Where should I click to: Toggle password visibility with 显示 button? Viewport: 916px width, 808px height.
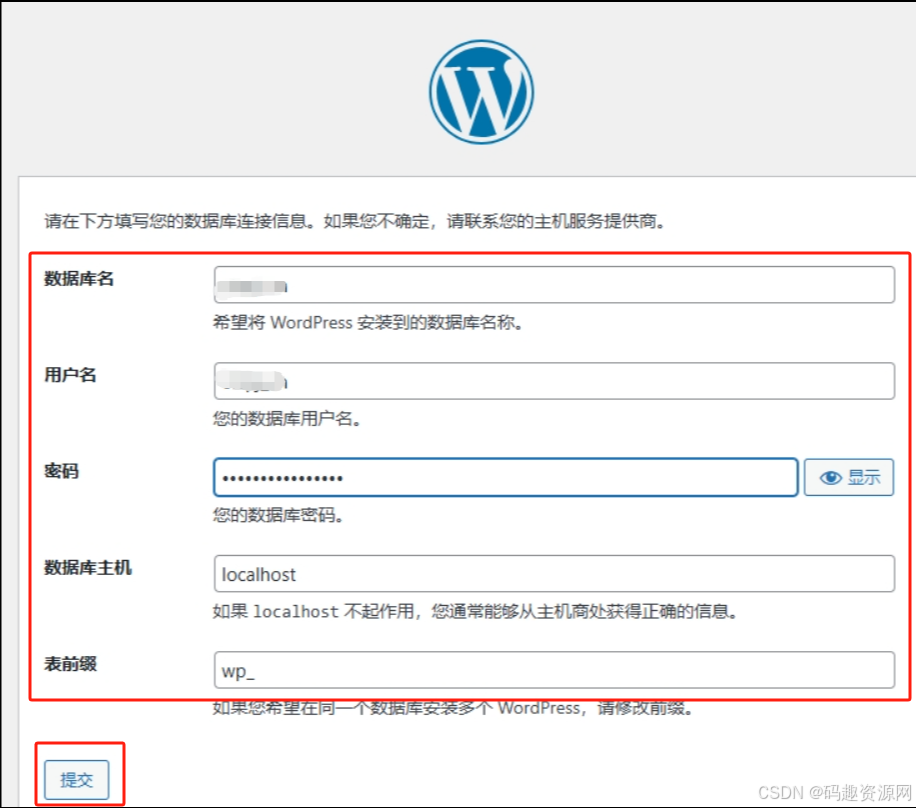point(849,477)
